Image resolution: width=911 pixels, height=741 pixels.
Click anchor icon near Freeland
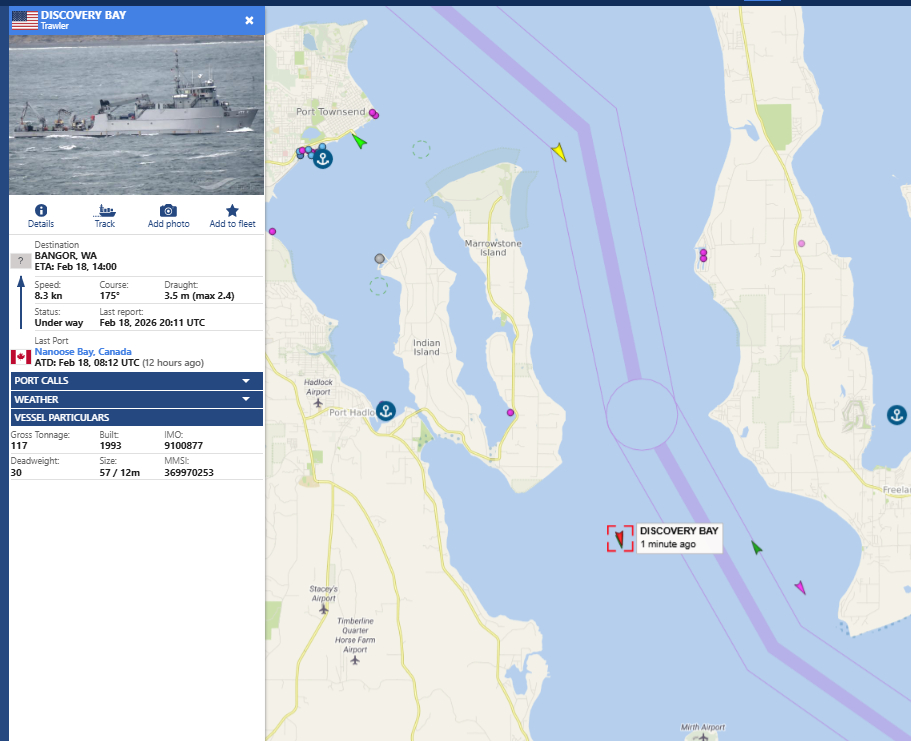(897, 414)
